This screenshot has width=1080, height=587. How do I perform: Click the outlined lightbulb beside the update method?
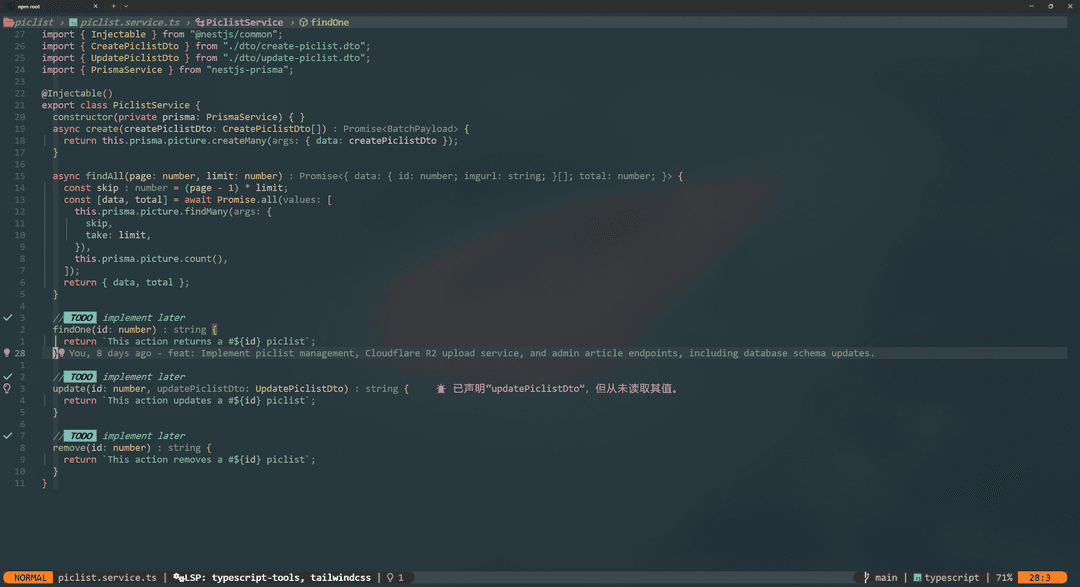7,389
